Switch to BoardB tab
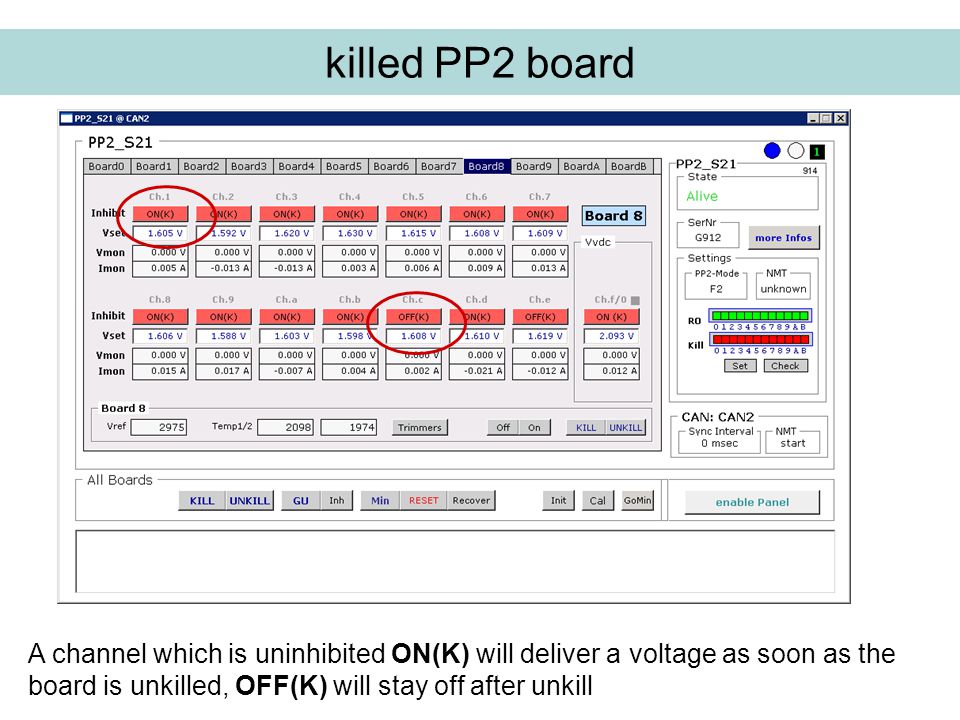 (629, 167)
